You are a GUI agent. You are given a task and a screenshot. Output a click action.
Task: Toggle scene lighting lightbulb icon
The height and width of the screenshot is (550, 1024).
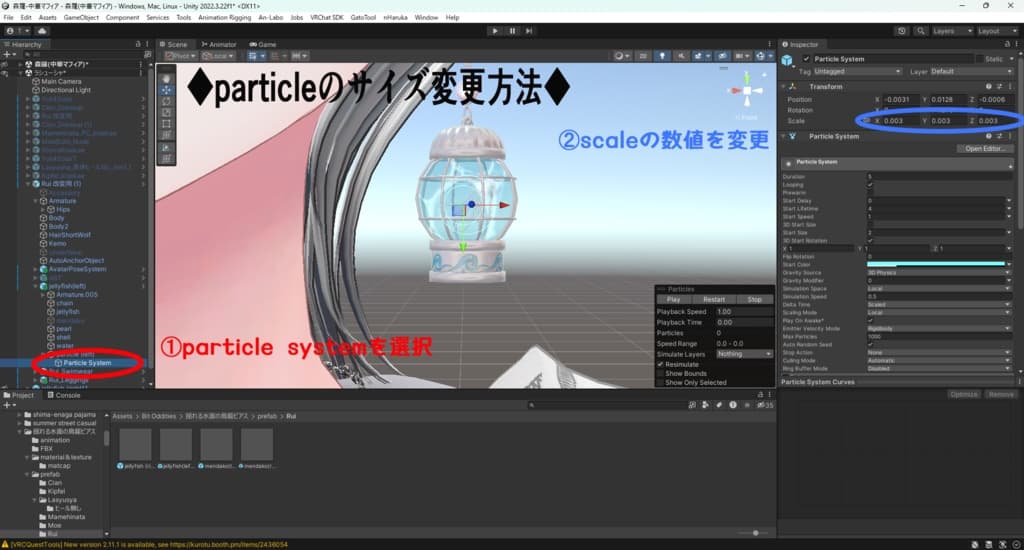[662, 56]
